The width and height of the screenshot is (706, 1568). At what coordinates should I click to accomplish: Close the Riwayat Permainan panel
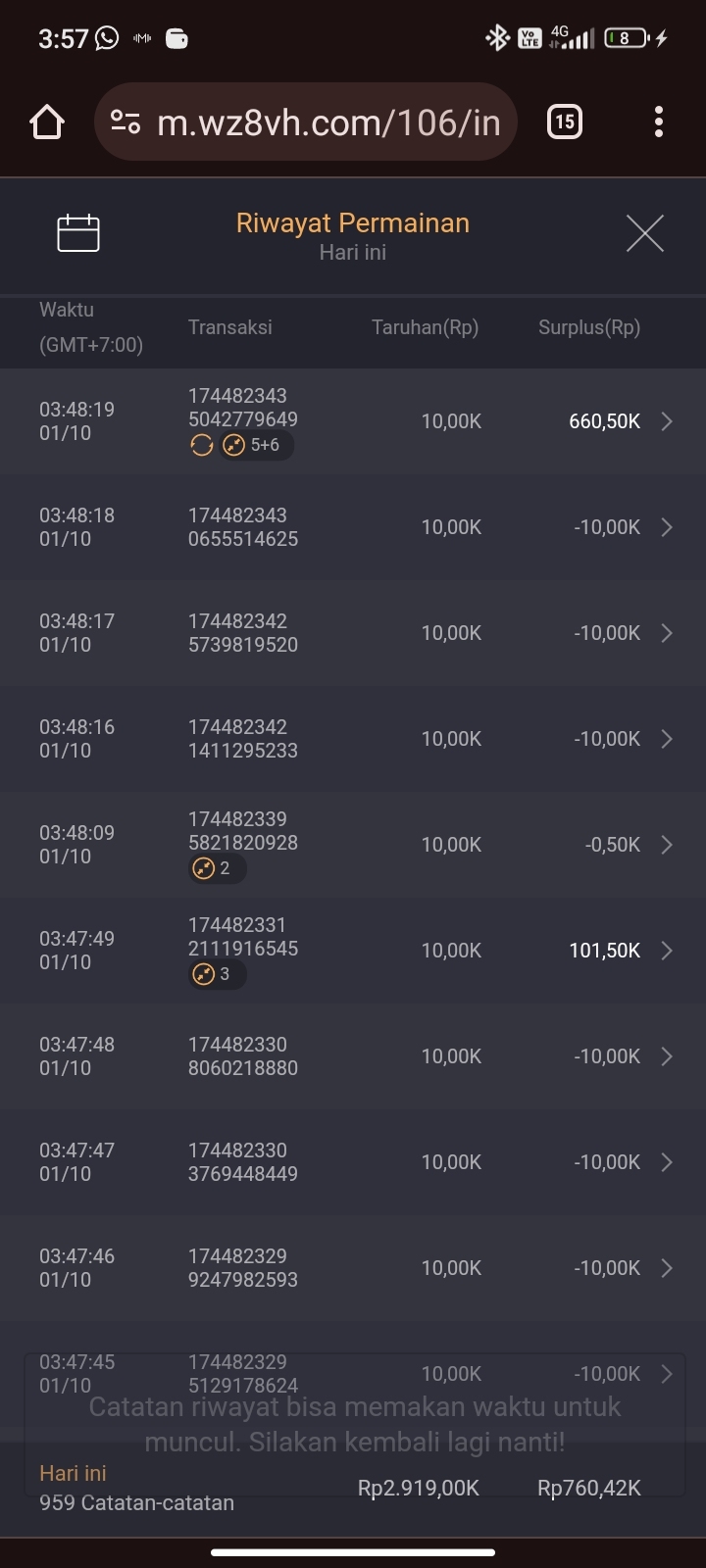click(645, 233)
